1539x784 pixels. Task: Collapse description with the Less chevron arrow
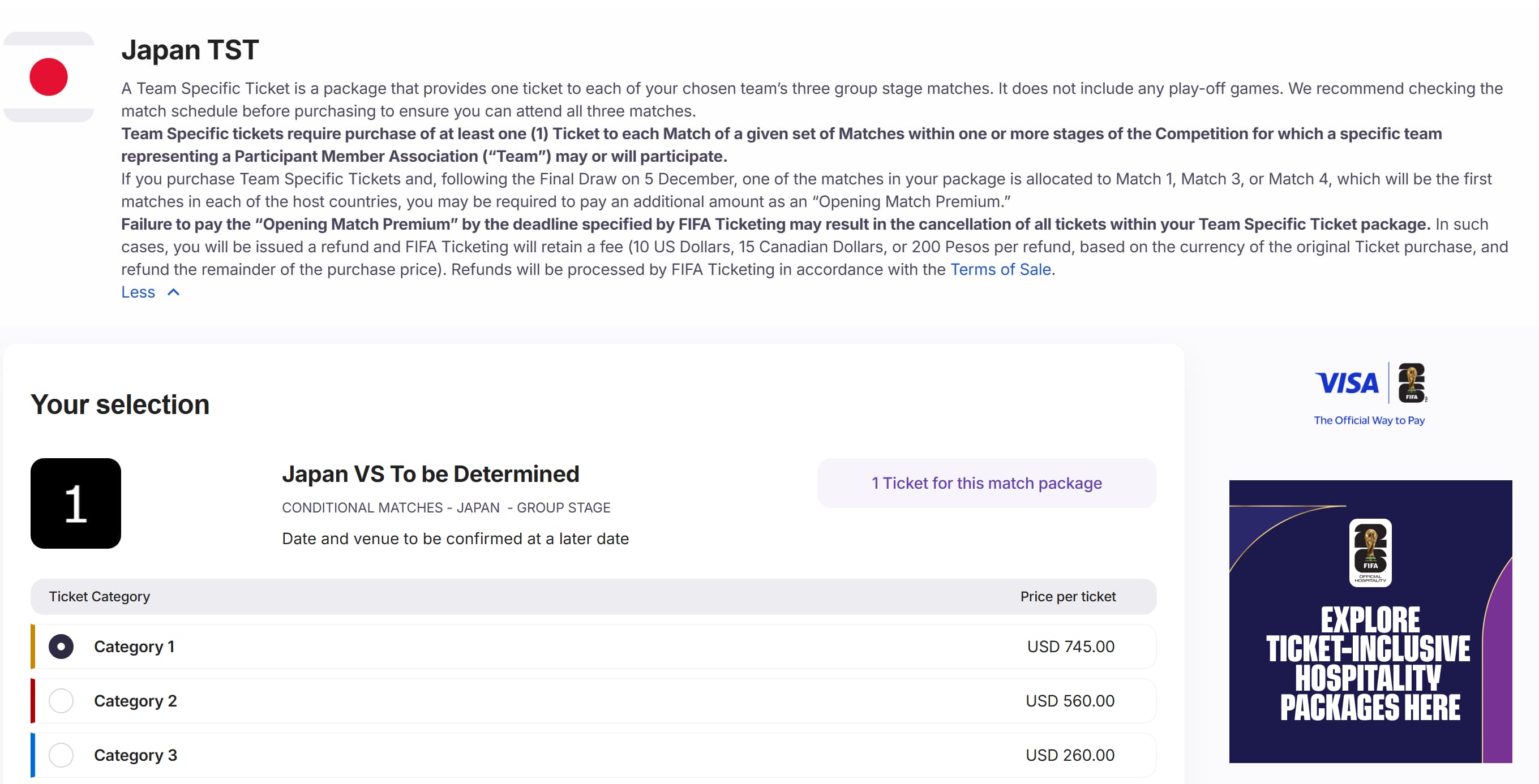point(173,292)
